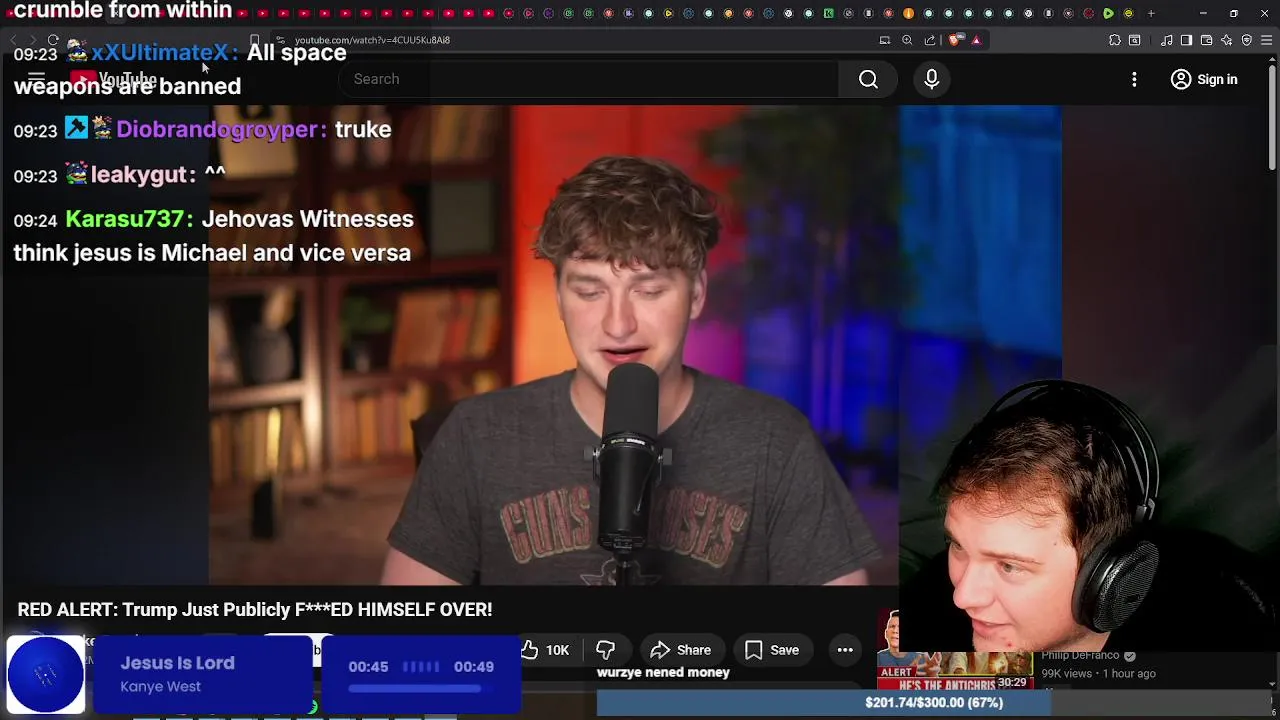Switch to the orange circle browser tab
Image resolution: width=1280 pixels, height=720 pixels.
908,13
